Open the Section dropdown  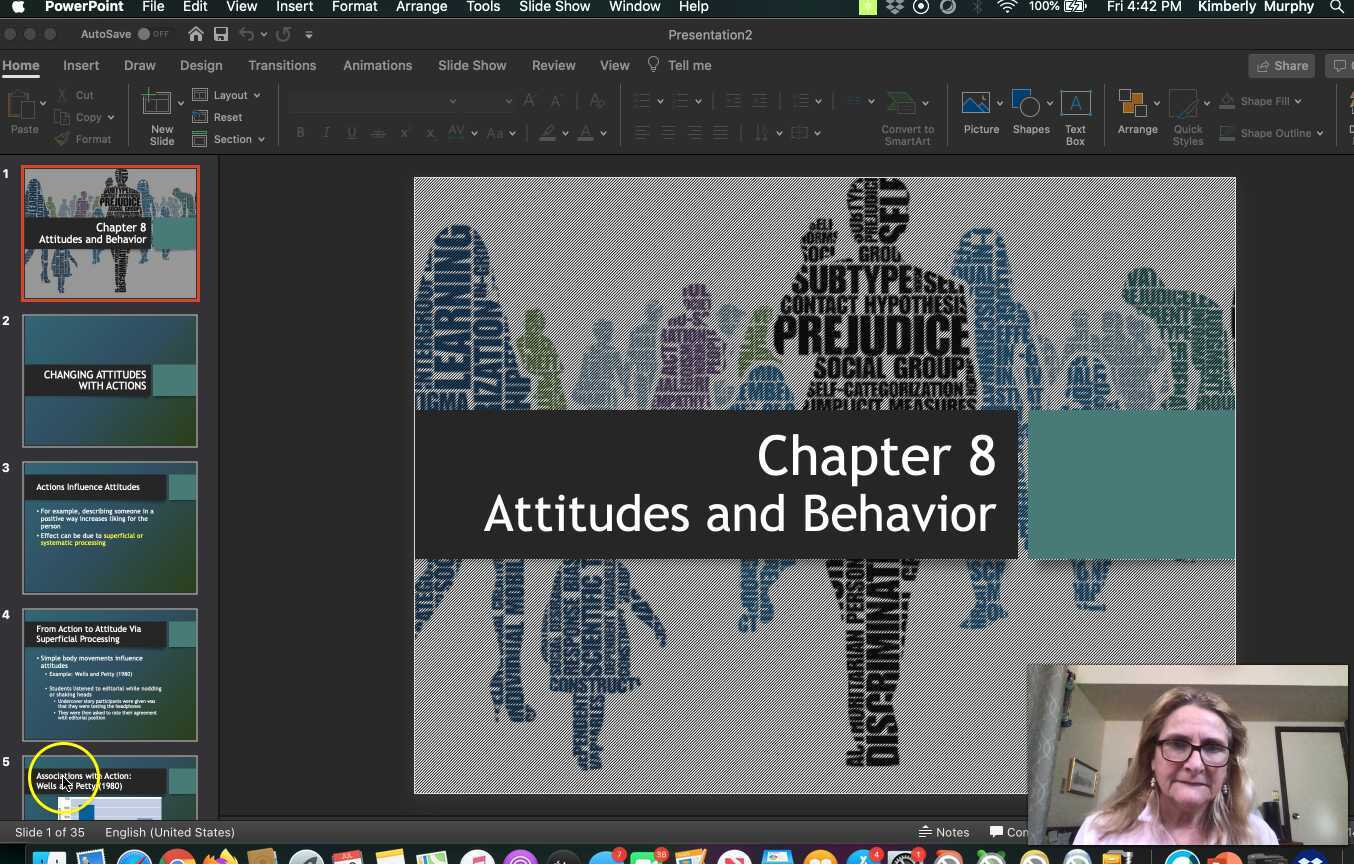230,139
